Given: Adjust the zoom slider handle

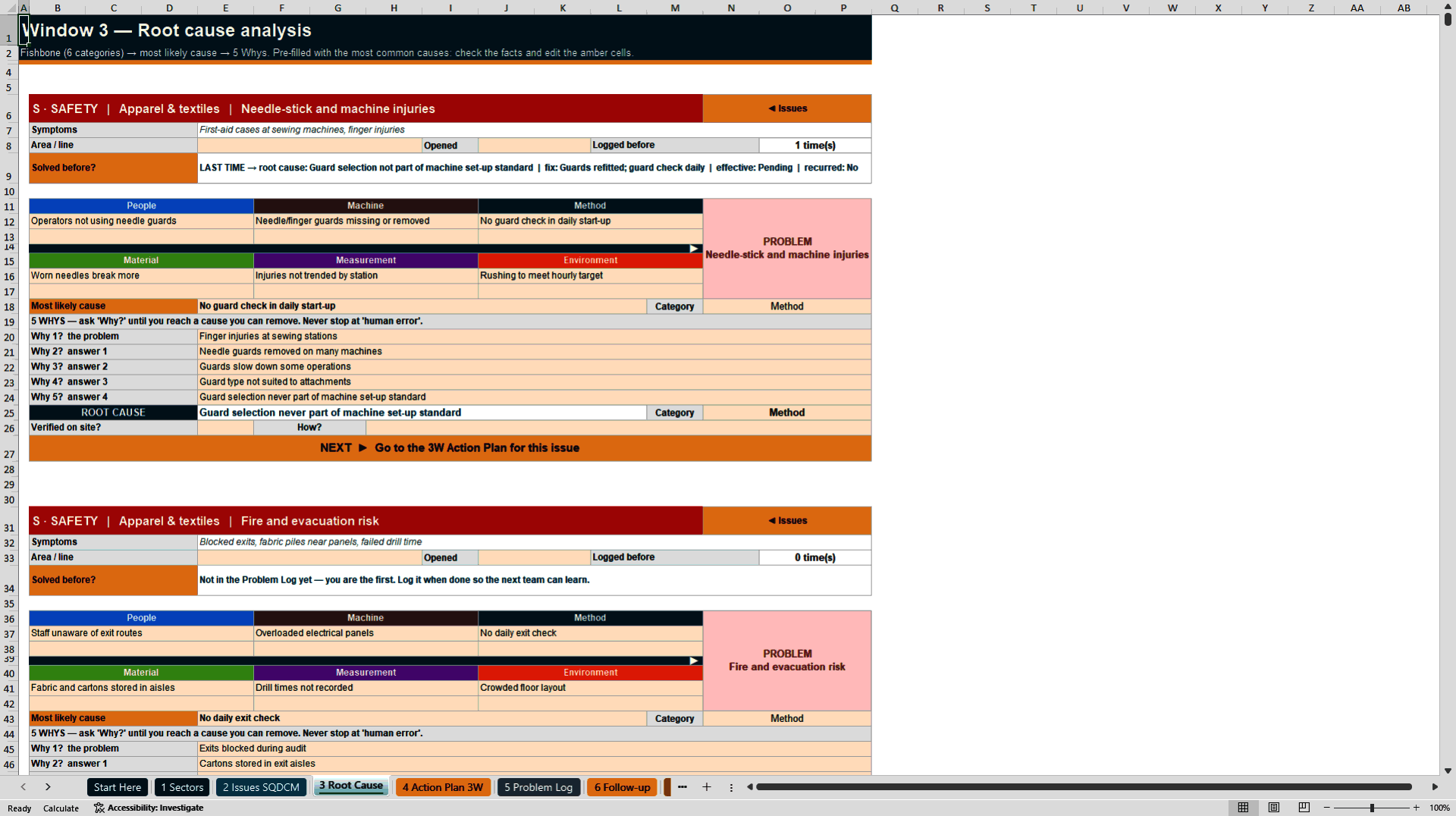Looking at the screenshot, I should 1372,808.
